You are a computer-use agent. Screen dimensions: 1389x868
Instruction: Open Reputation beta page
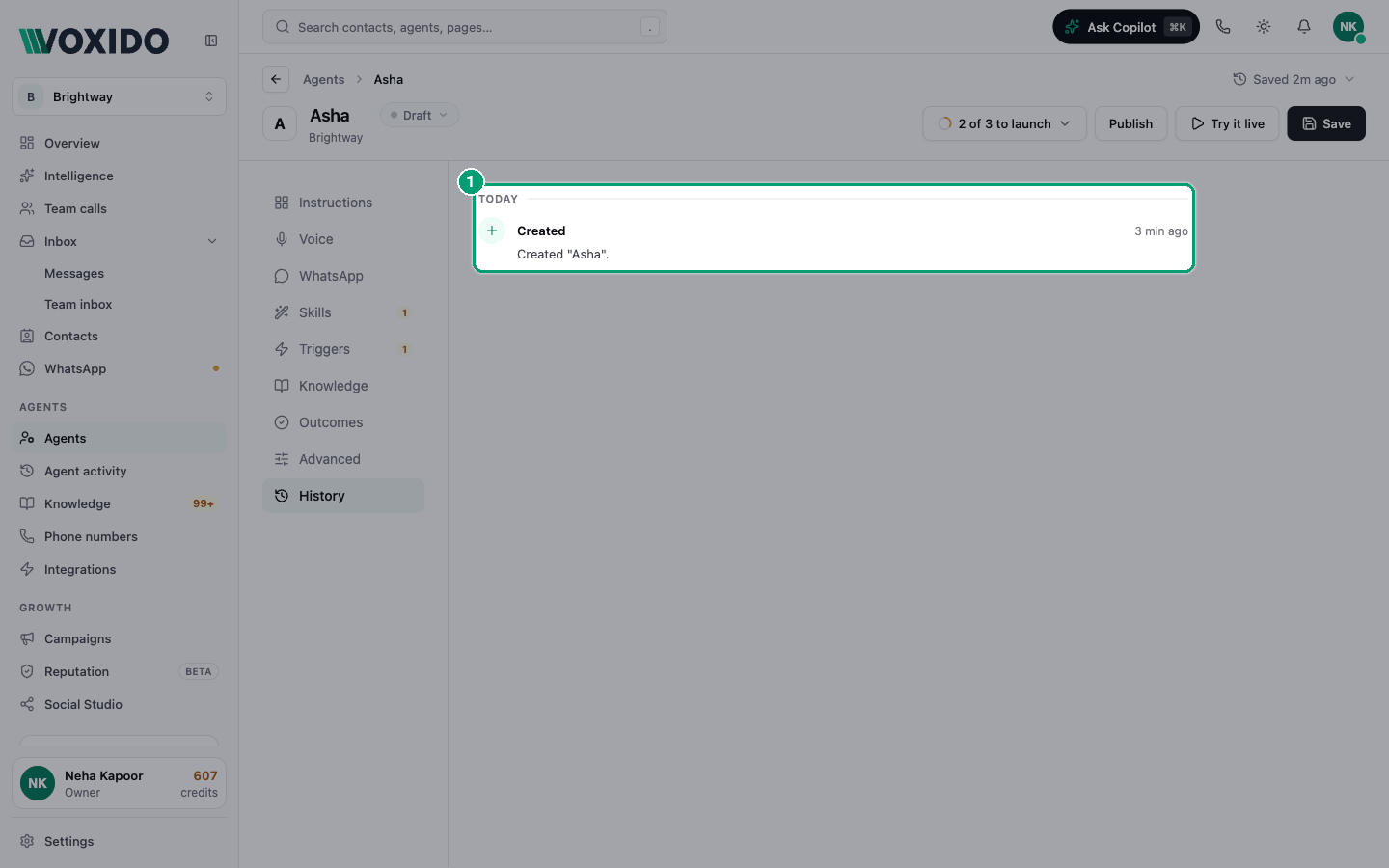click(x=119, y=671)
